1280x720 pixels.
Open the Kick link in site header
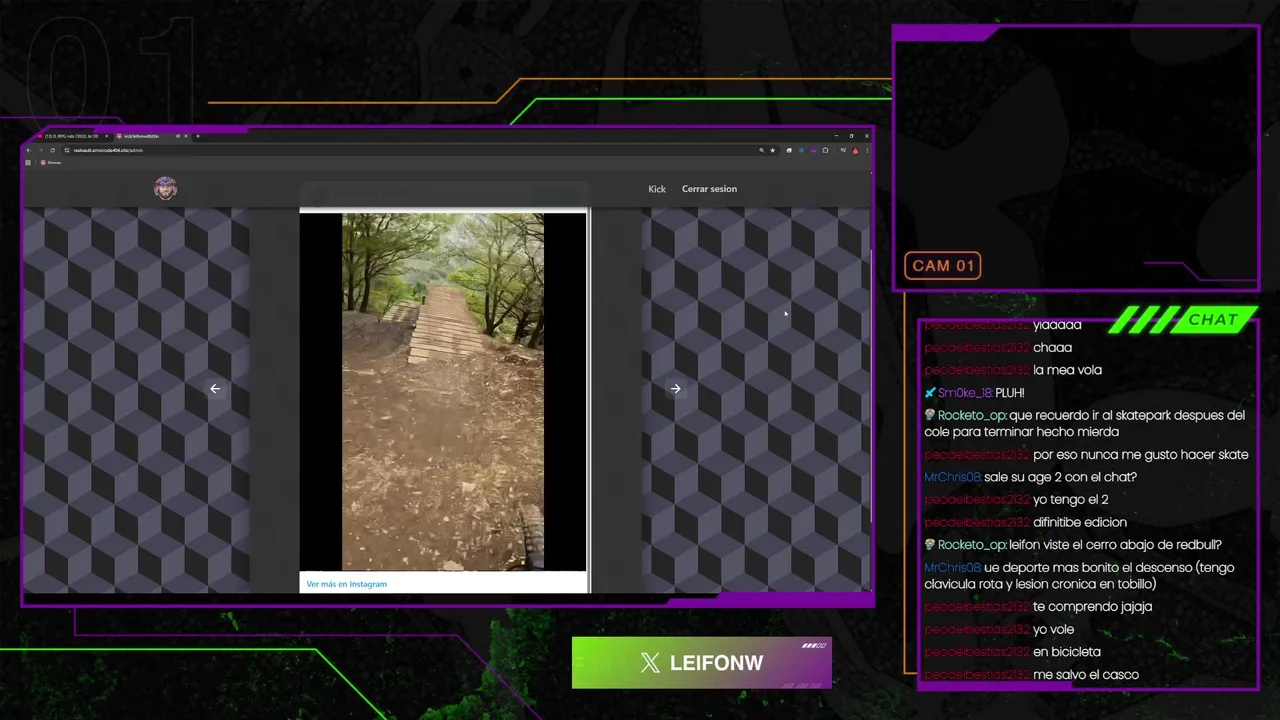pos(657,189)
